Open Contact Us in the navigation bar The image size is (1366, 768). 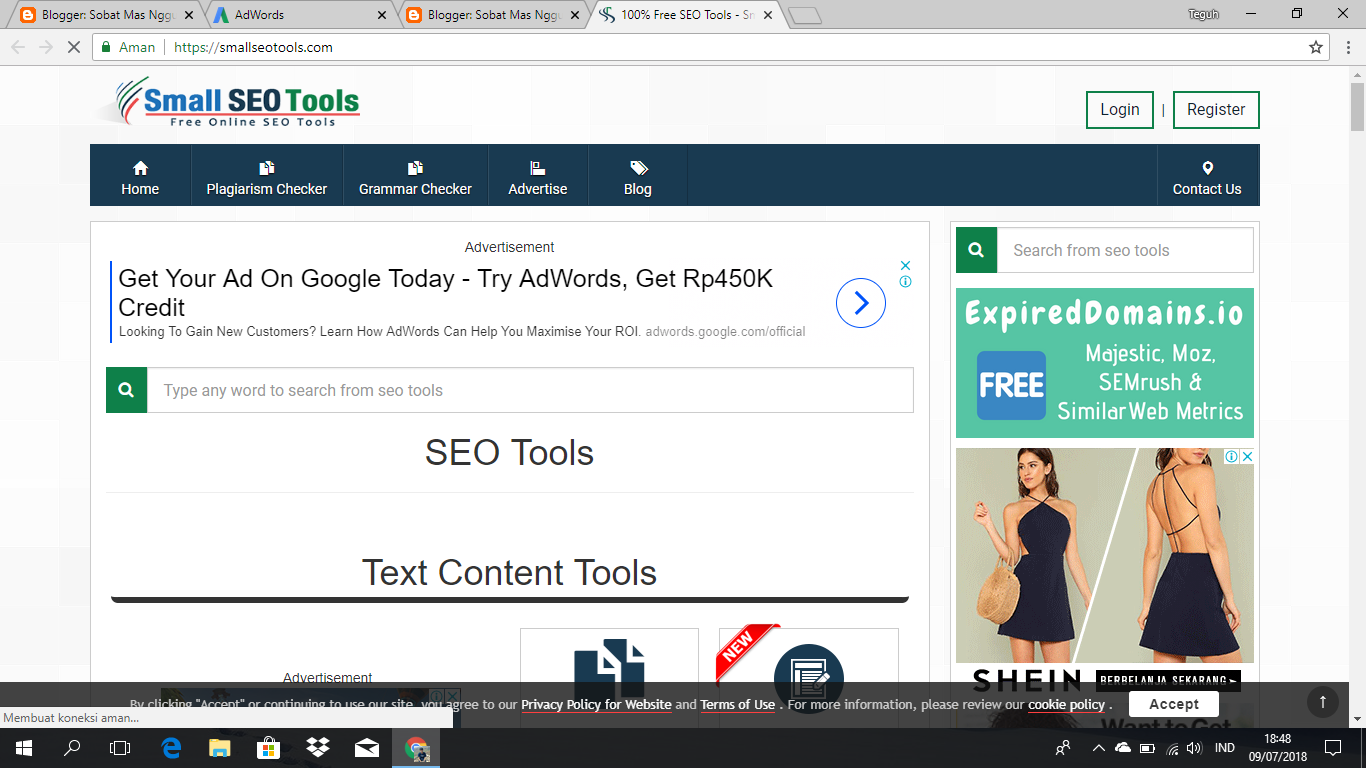(x=1207, y=176)
